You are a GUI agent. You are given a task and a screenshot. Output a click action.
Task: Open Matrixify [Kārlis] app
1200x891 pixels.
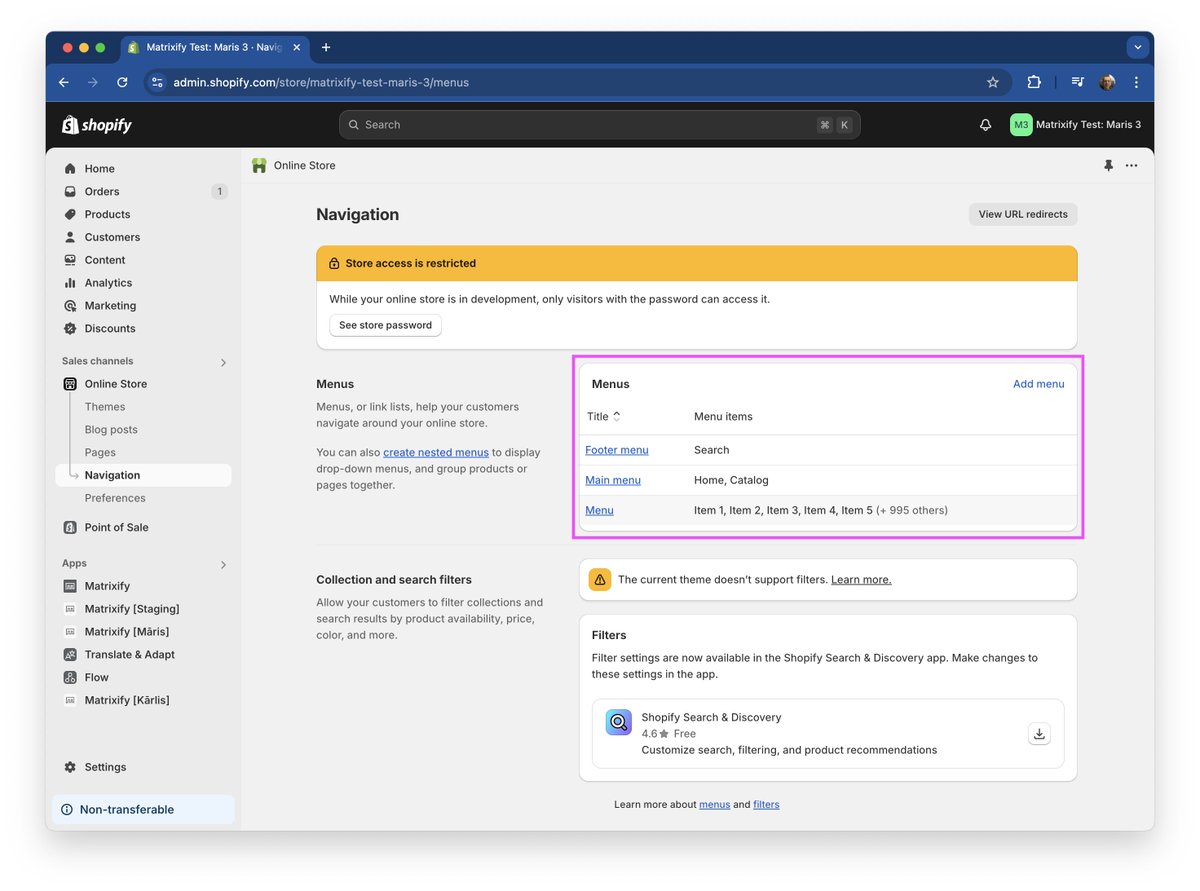tap(127, 700)
